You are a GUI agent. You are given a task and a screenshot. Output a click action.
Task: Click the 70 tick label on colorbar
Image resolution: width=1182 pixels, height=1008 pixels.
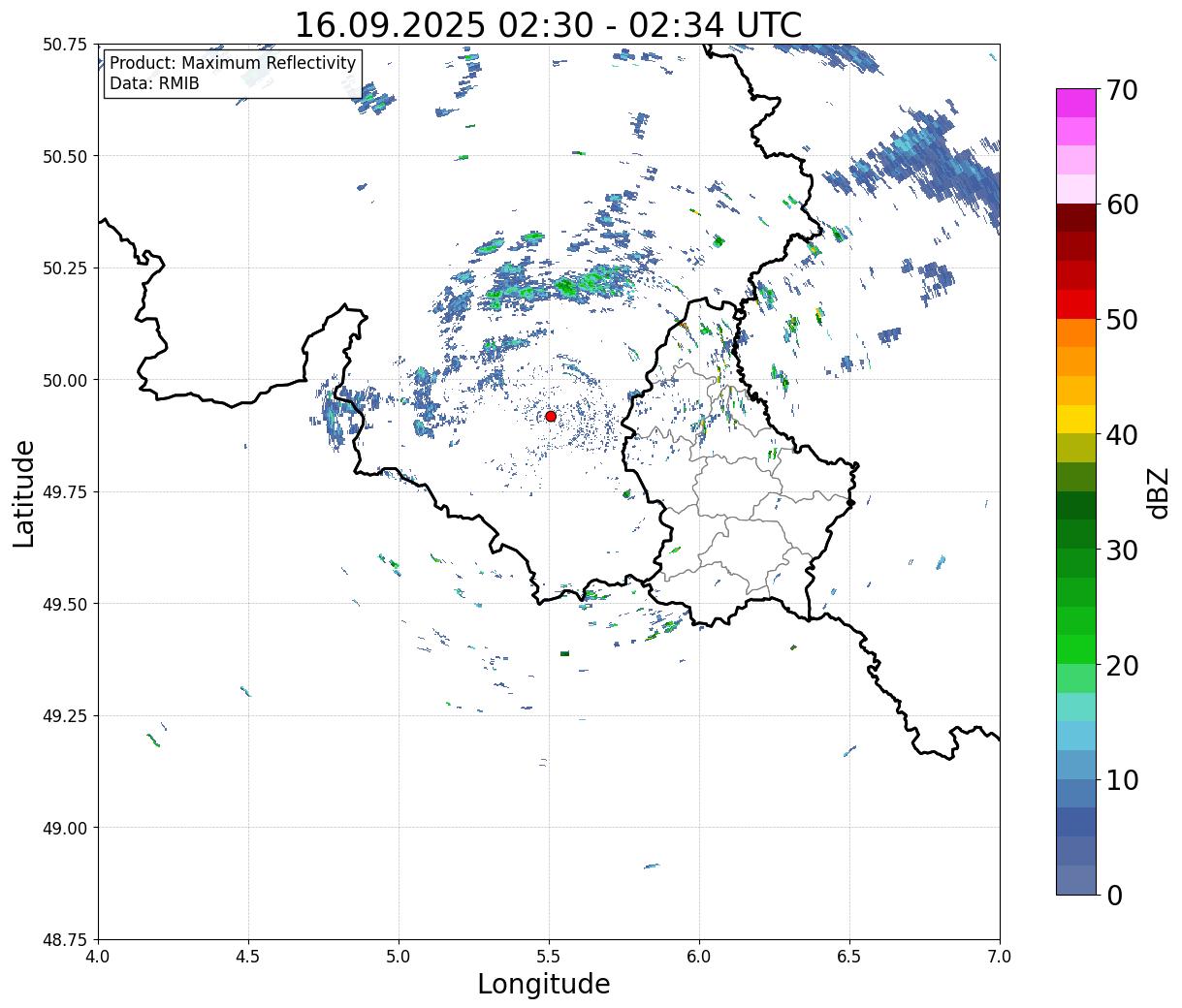pyautogui.click(x=1121, y=90)
